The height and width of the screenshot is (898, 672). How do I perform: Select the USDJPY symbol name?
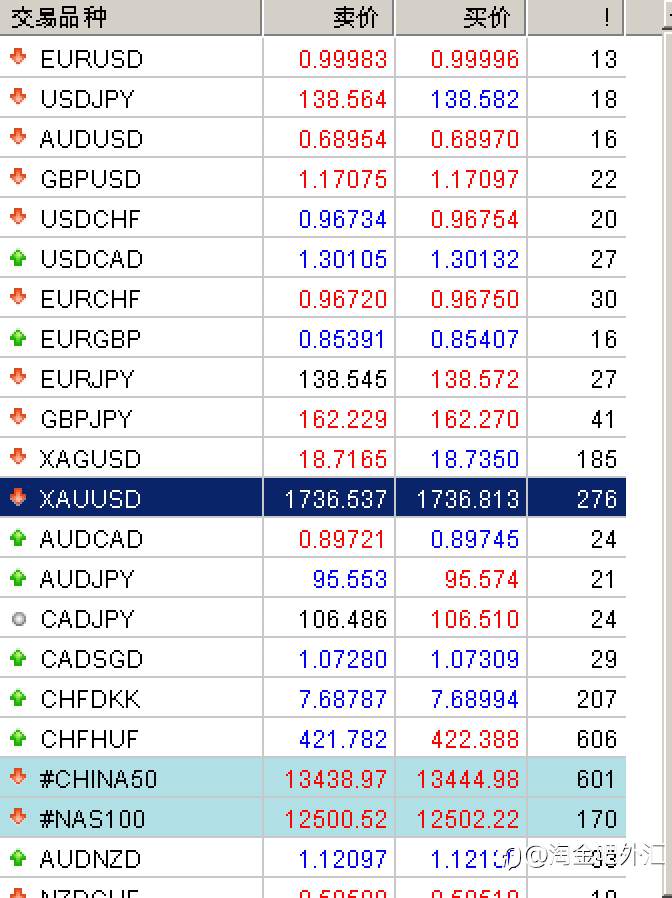[x=87, y=99]
